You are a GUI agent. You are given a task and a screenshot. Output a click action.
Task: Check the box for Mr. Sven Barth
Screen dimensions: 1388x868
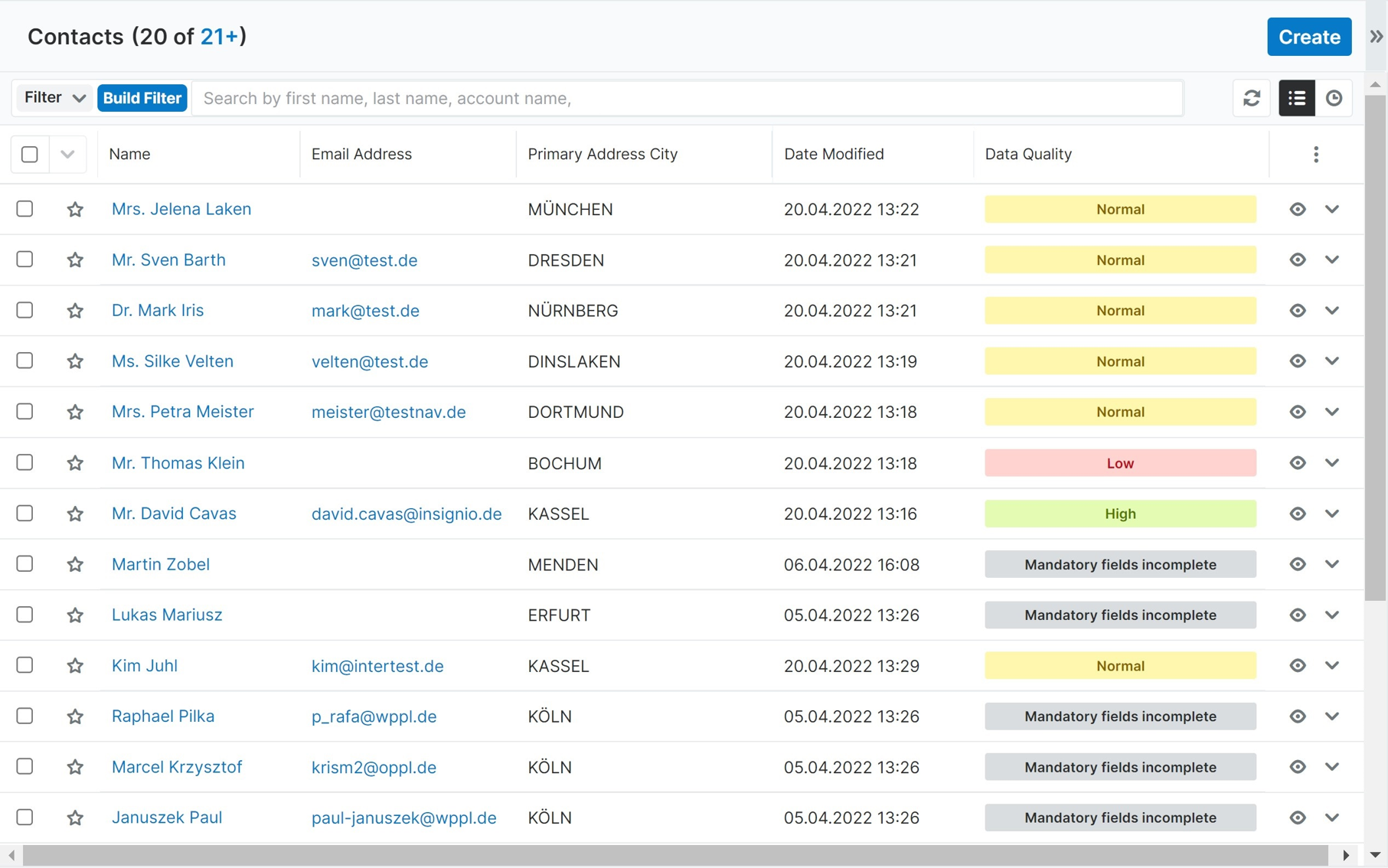[25, 259]
